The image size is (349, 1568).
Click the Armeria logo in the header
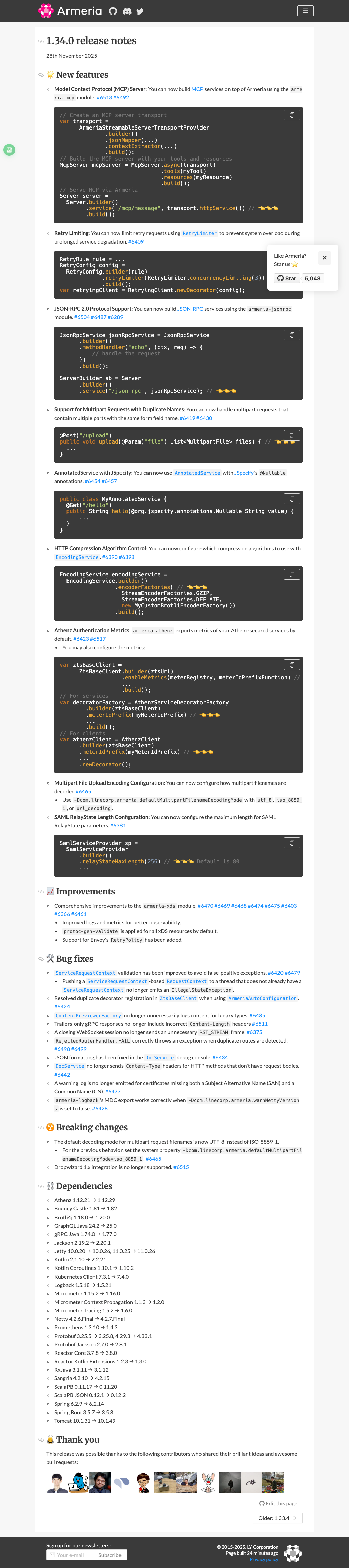pyautogui.click(x=70, y=11)
